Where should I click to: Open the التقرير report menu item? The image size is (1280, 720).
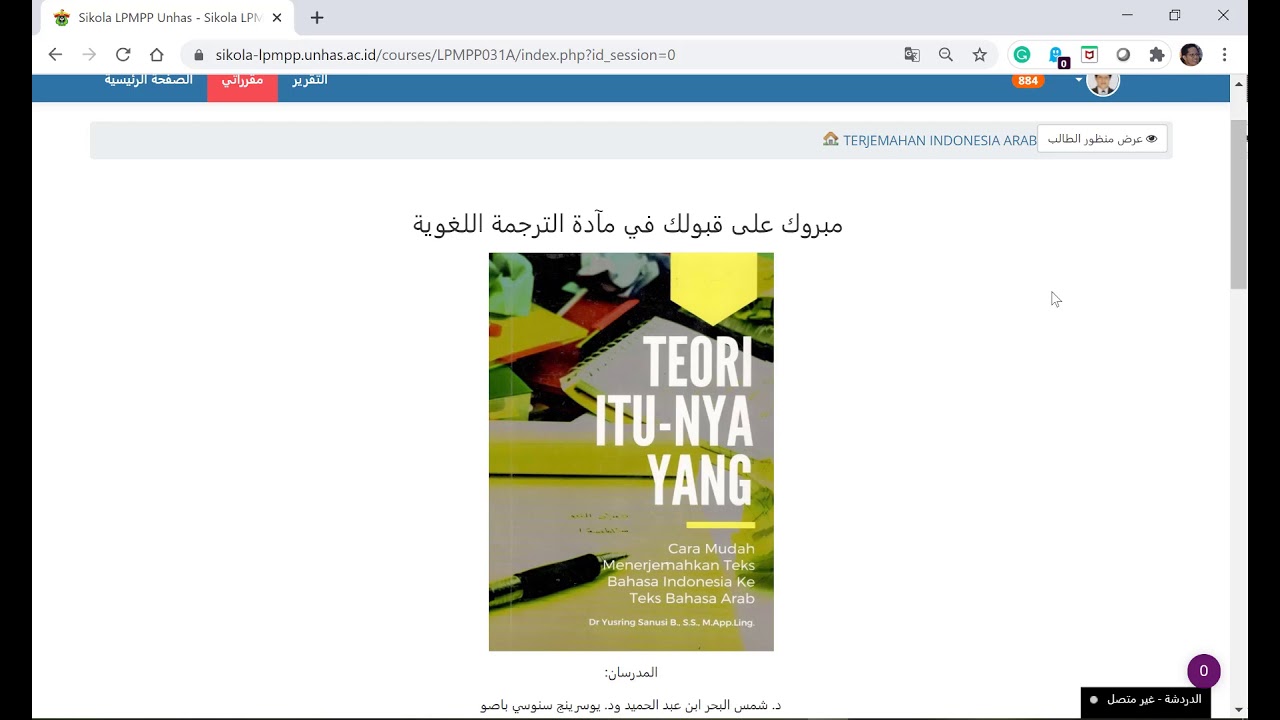[310, 80]
